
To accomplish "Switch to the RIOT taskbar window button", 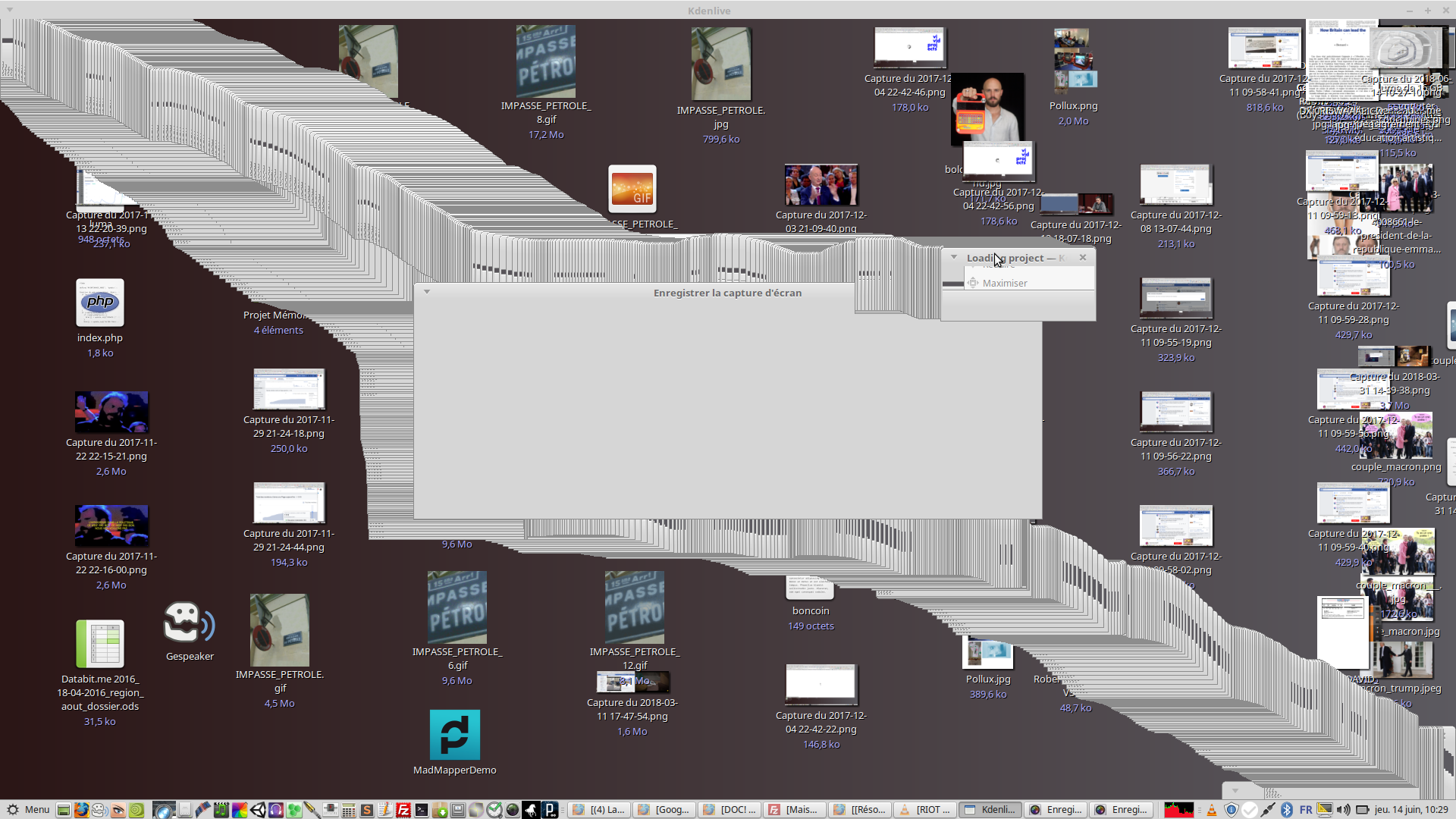I will pos(925,810).
